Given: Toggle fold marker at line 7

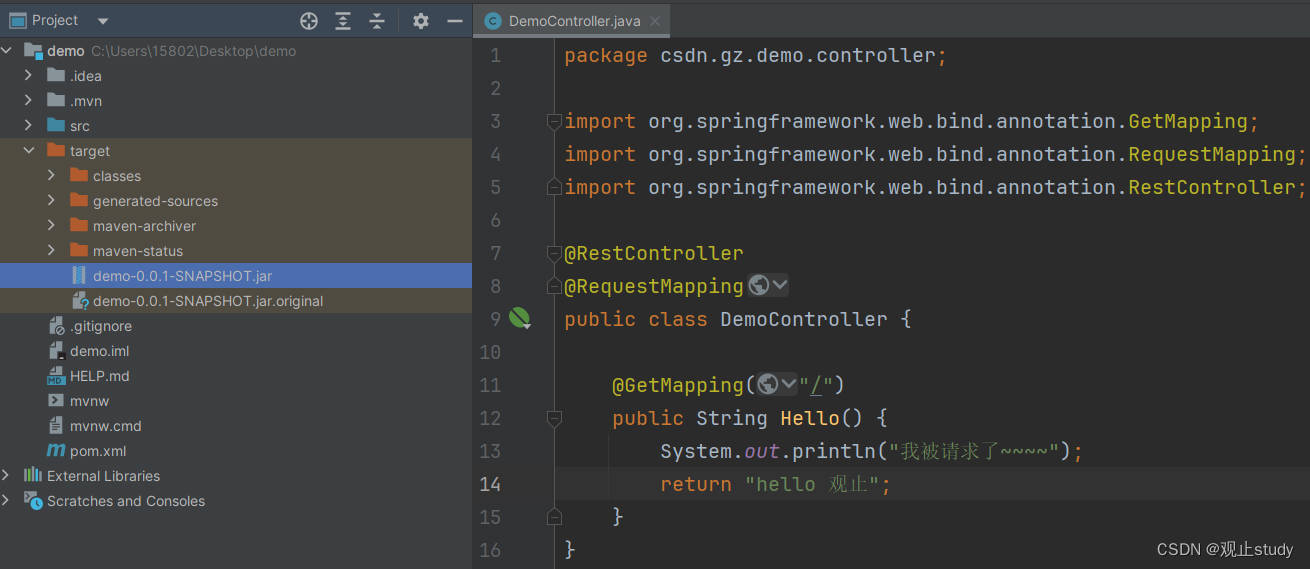Looking at the screenshot, I should click(554, 253).
